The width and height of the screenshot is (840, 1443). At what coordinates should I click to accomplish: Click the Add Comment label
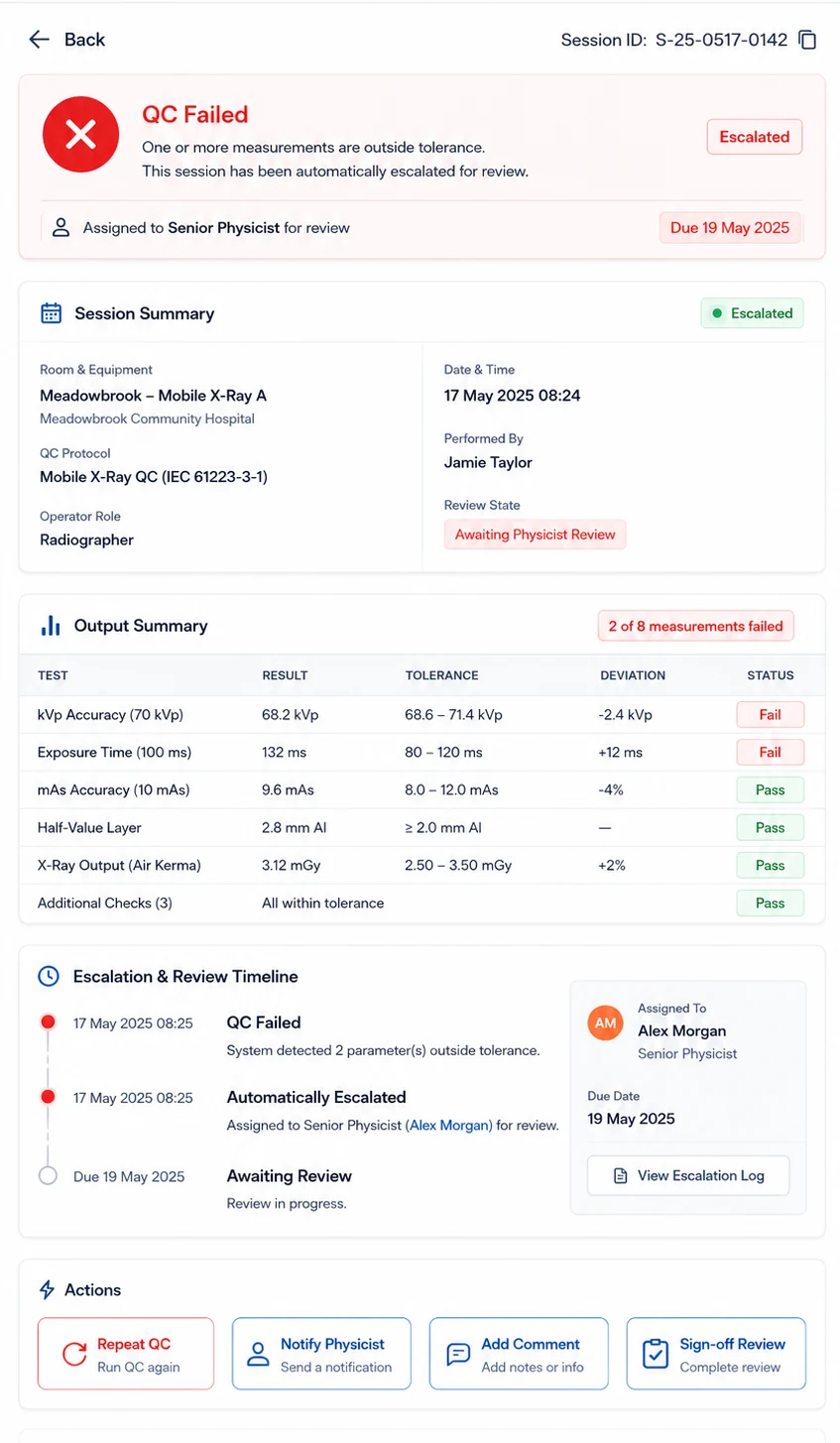click(531, 1344)
